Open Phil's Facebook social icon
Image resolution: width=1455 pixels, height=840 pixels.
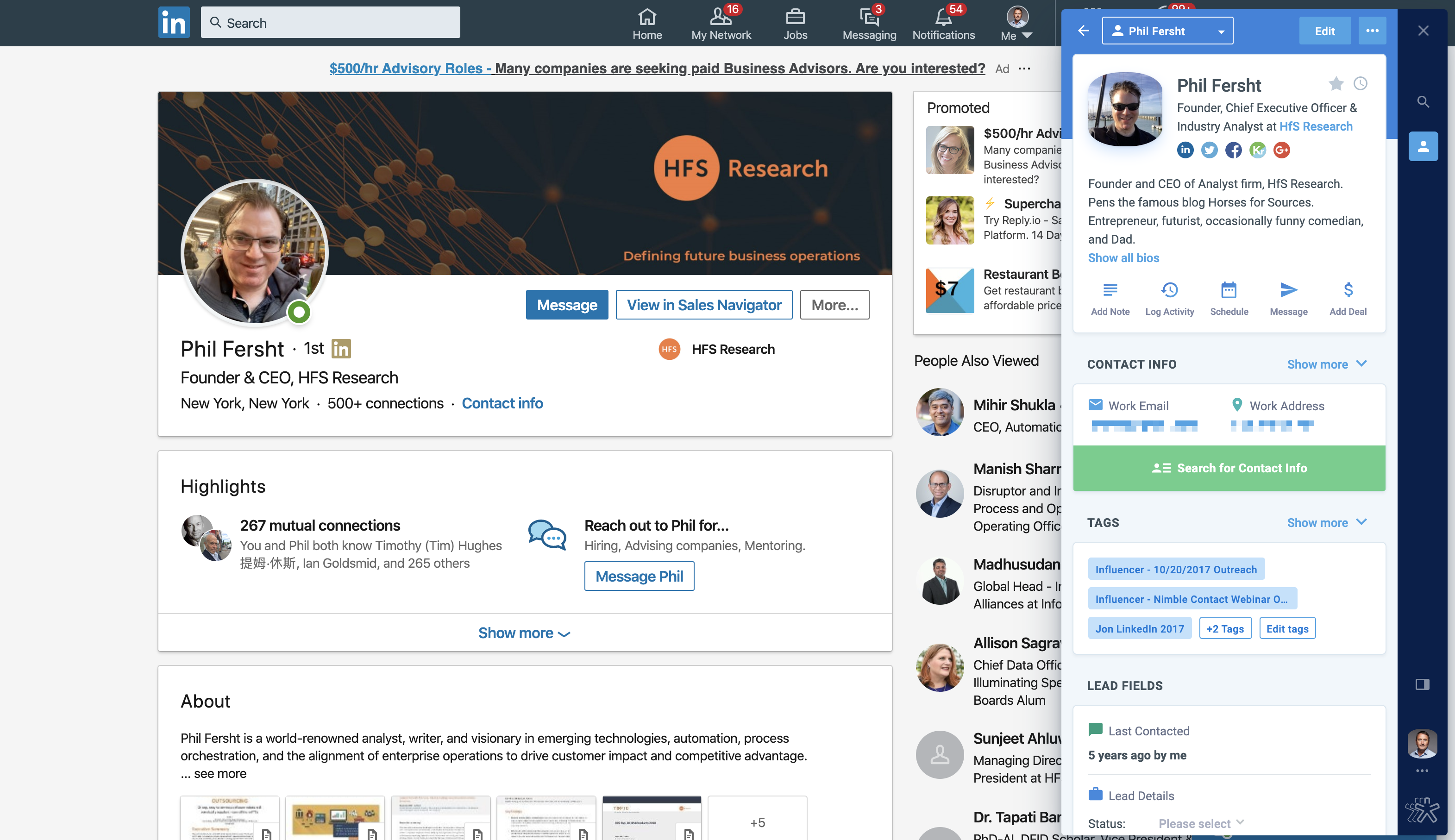pyautogui.click(x=1234, y=150)
